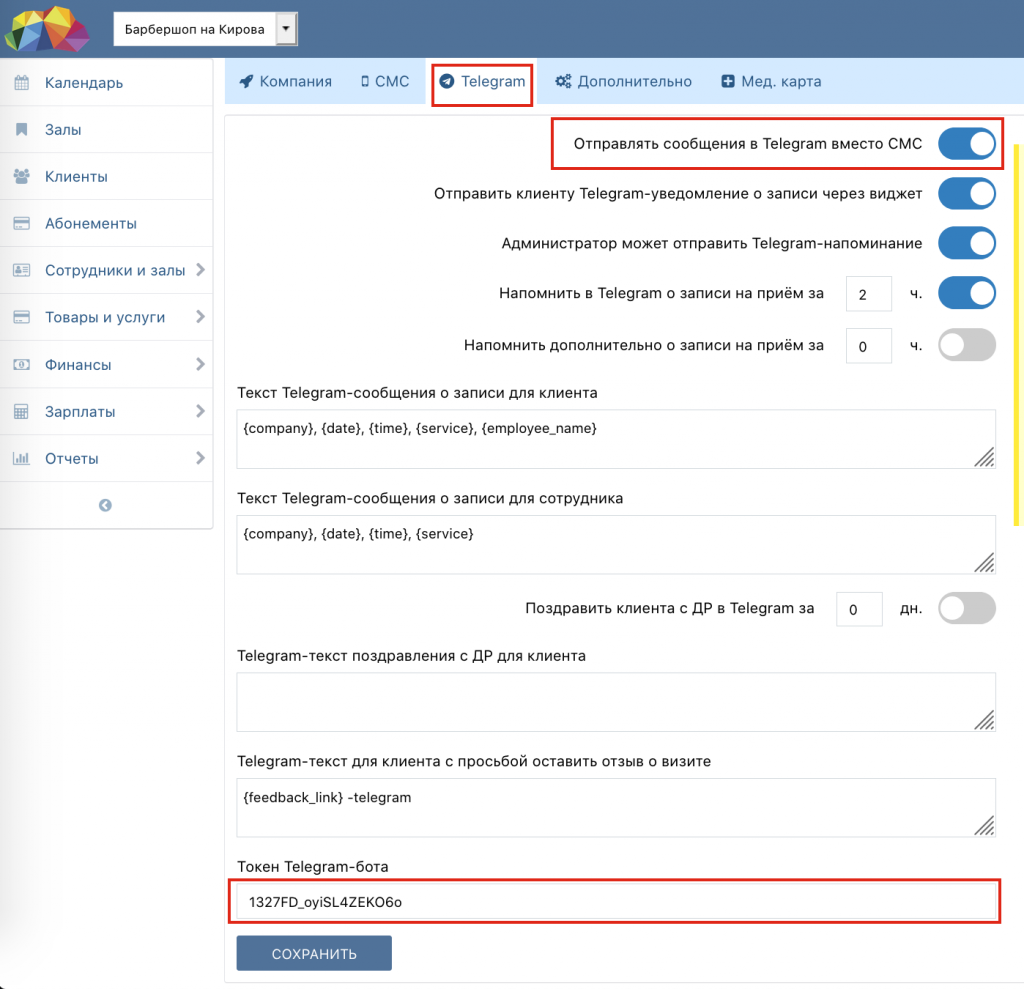Click the Сотрудники и залы ID icon

[22, 270]
